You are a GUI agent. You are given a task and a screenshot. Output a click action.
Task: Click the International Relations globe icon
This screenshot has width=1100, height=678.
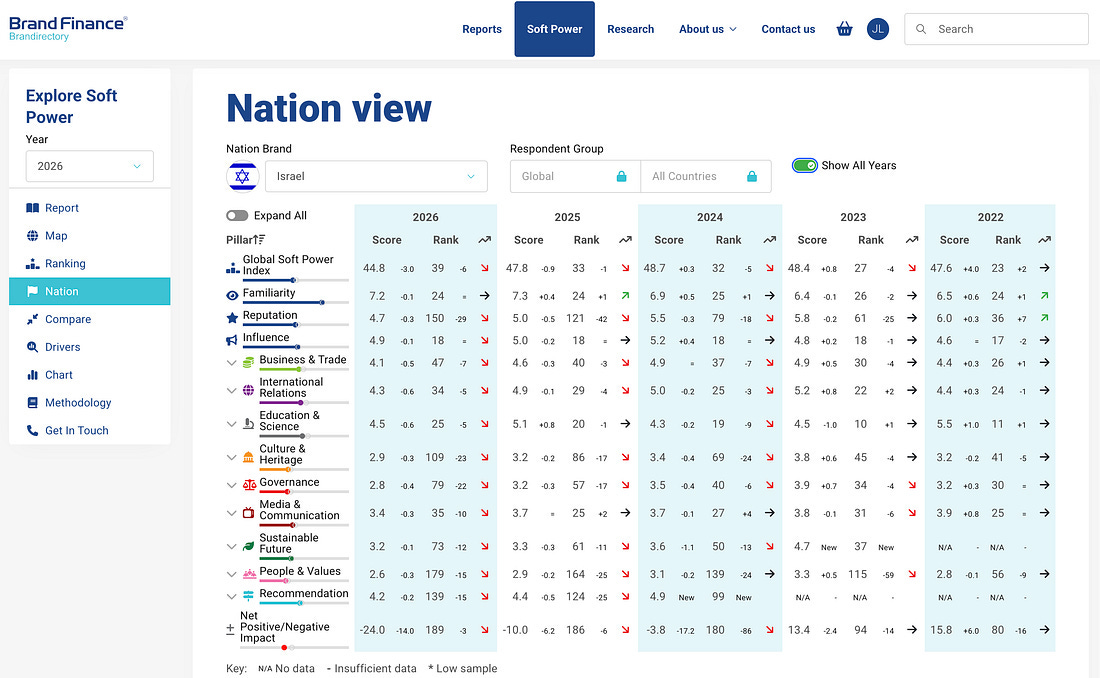[248, 390]
